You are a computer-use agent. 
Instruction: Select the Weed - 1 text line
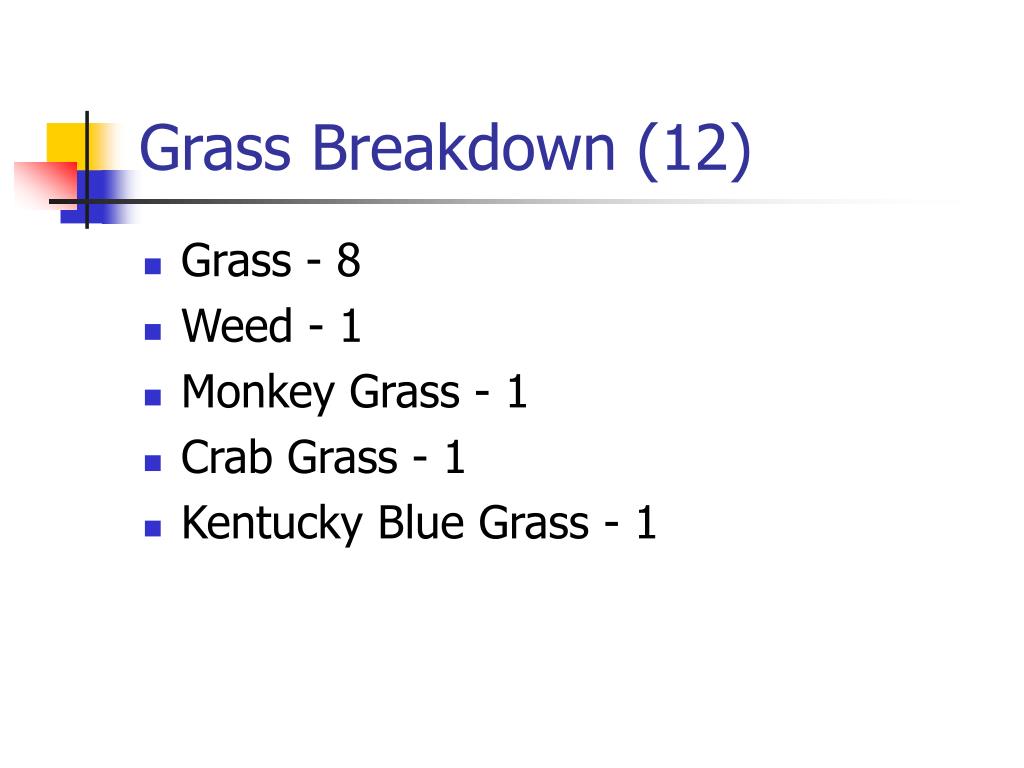click(x=271, y=325)
